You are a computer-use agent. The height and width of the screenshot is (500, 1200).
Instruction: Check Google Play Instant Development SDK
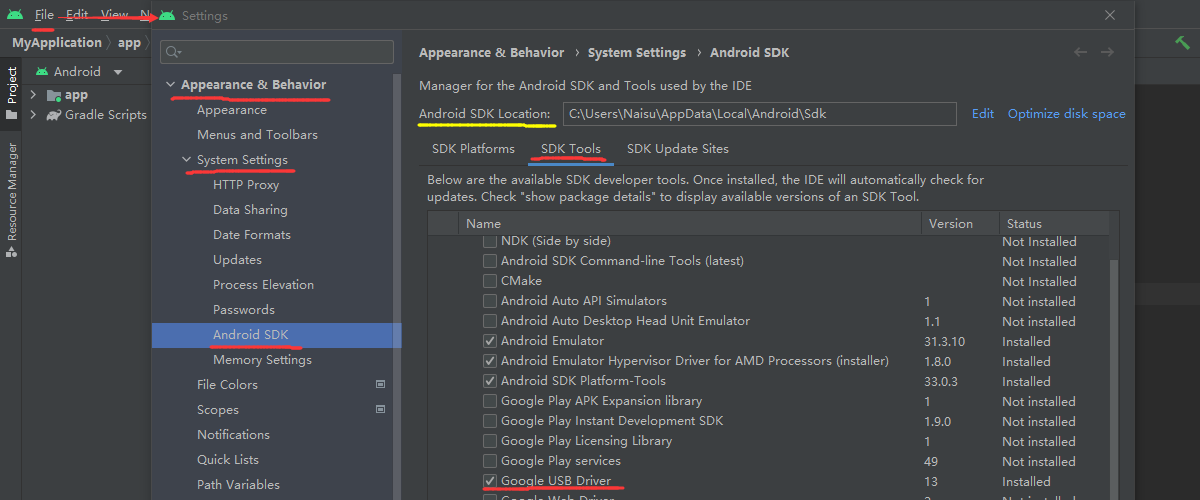tap(490, 421)
